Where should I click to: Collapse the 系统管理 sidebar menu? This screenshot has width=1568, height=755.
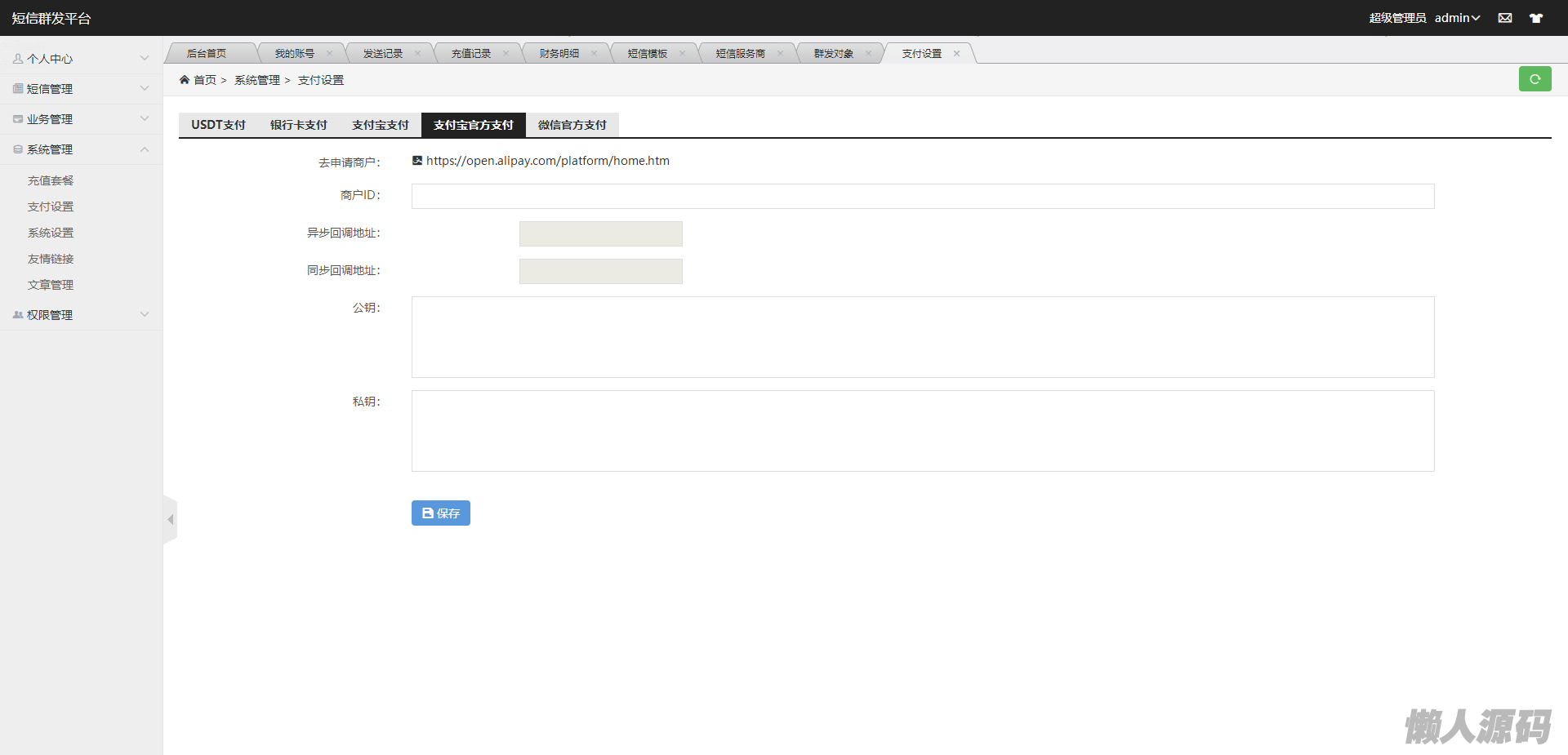coord(82,149)
